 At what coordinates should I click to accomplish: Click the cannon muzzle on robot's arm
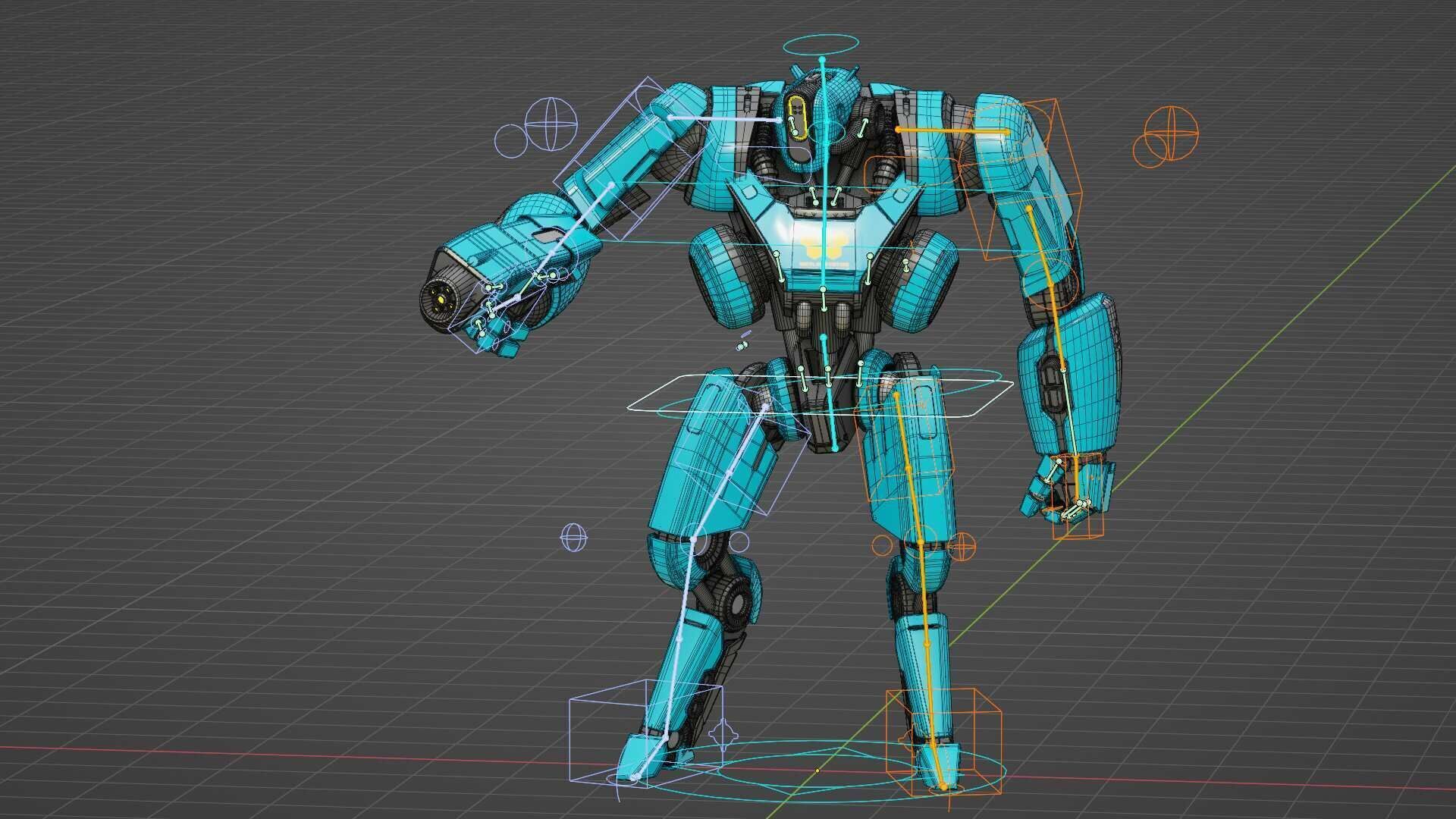441,300
